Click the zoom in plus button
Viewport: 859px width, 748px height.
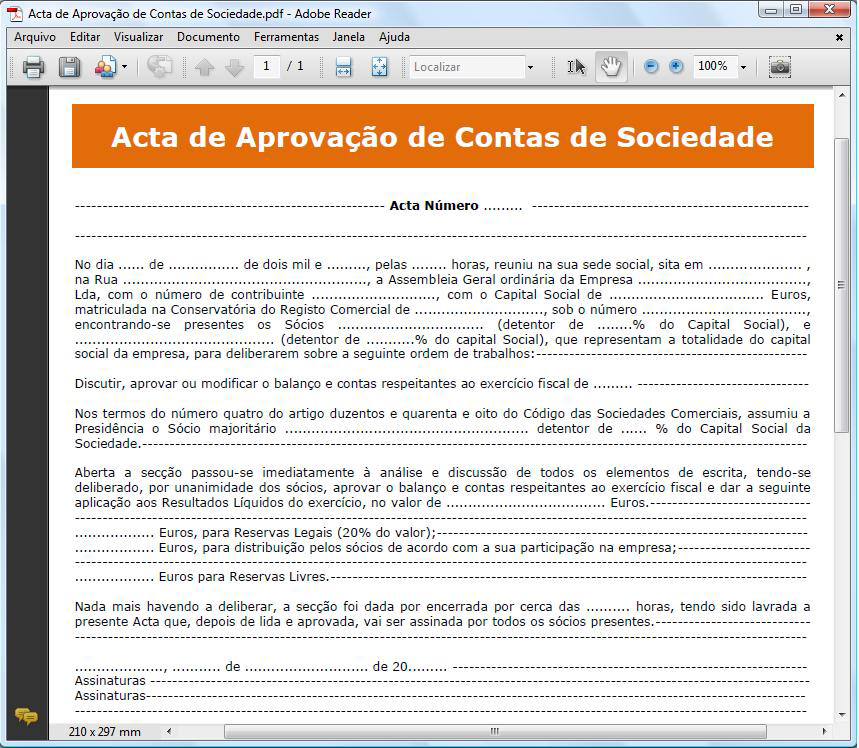pyautogui.click(x=676, y=67)
